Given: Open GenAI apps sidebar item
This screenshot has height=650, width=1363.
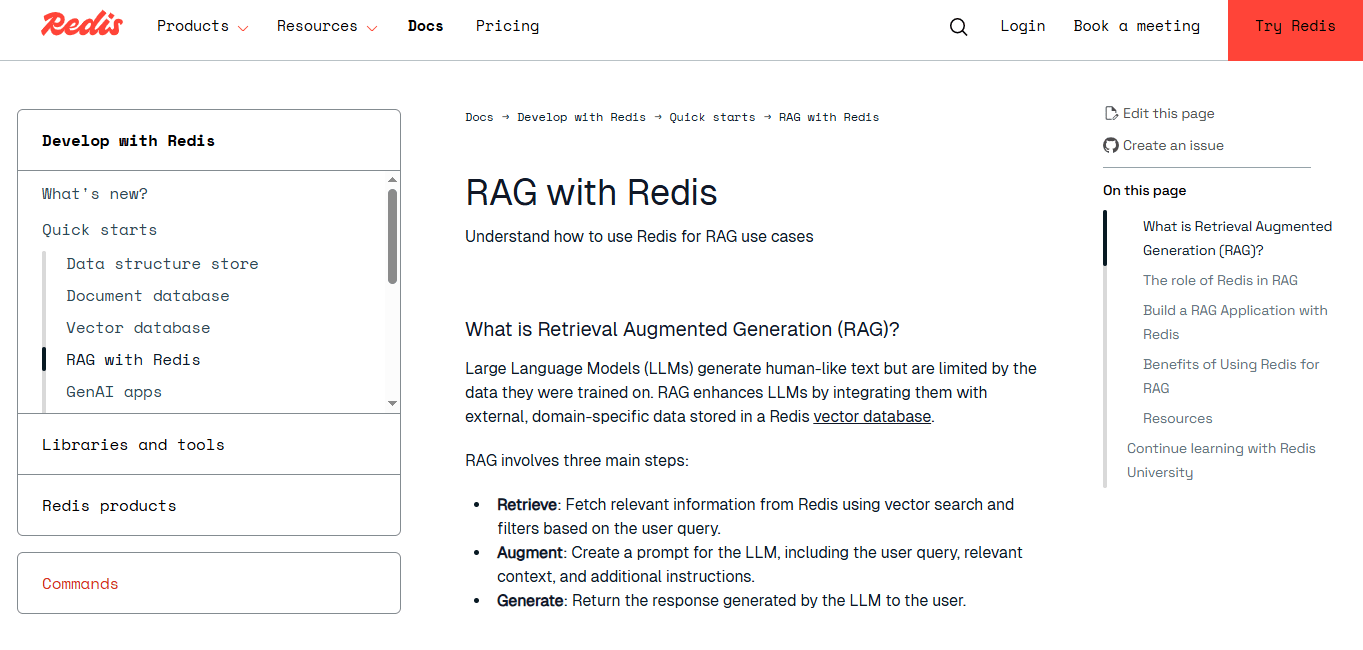Looking at the screenshot, I should click(114, 392).
